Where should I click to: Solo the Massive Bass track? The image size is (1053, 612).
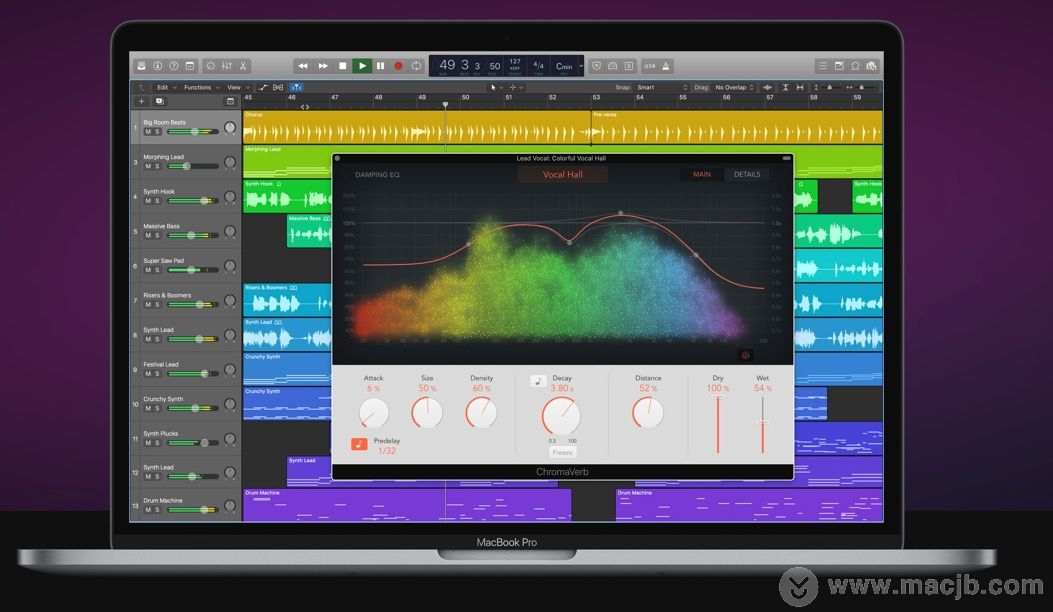[157, 235]
